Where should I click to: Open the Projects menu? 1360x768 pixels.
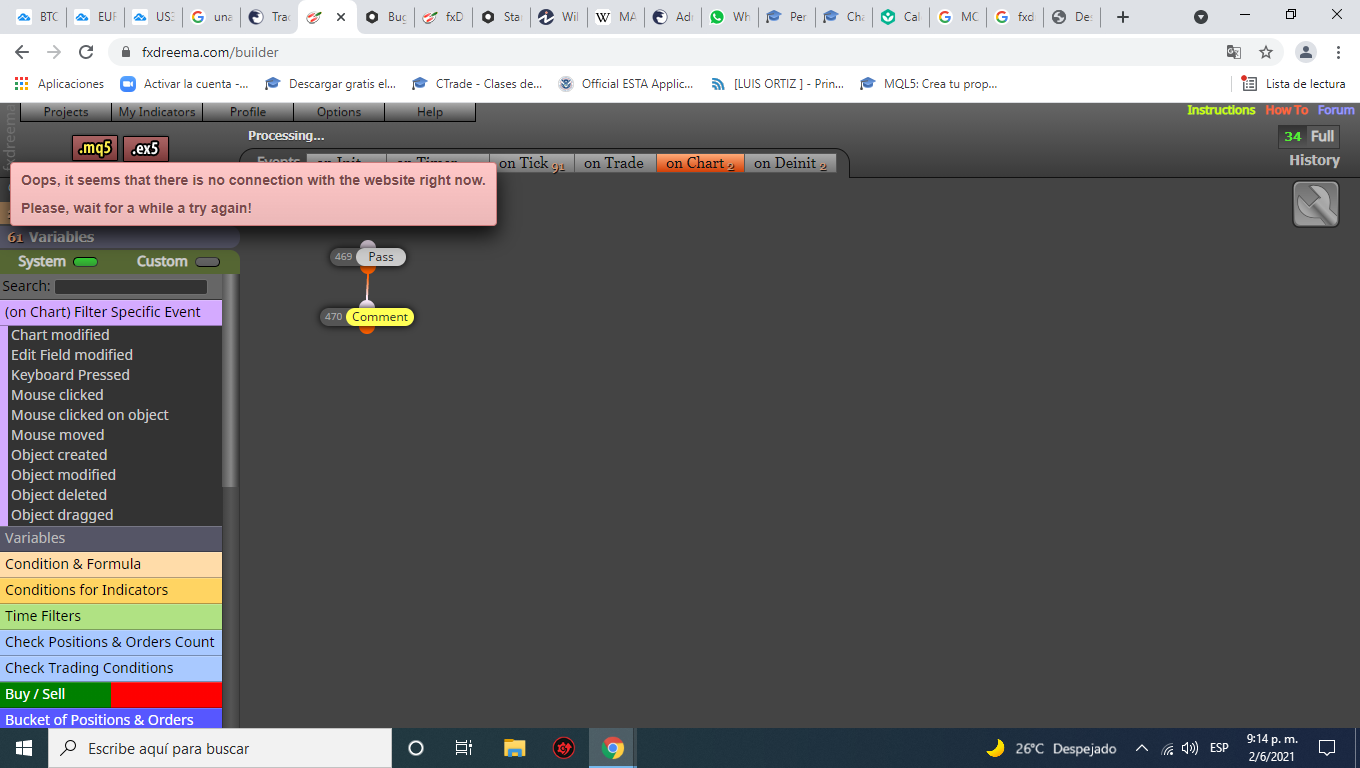(66, 112)
